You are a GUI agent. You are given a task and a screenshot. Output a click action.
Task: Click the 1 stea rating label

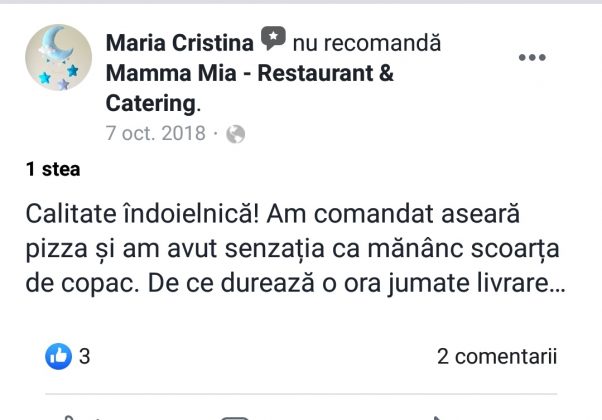click(53, 169)
